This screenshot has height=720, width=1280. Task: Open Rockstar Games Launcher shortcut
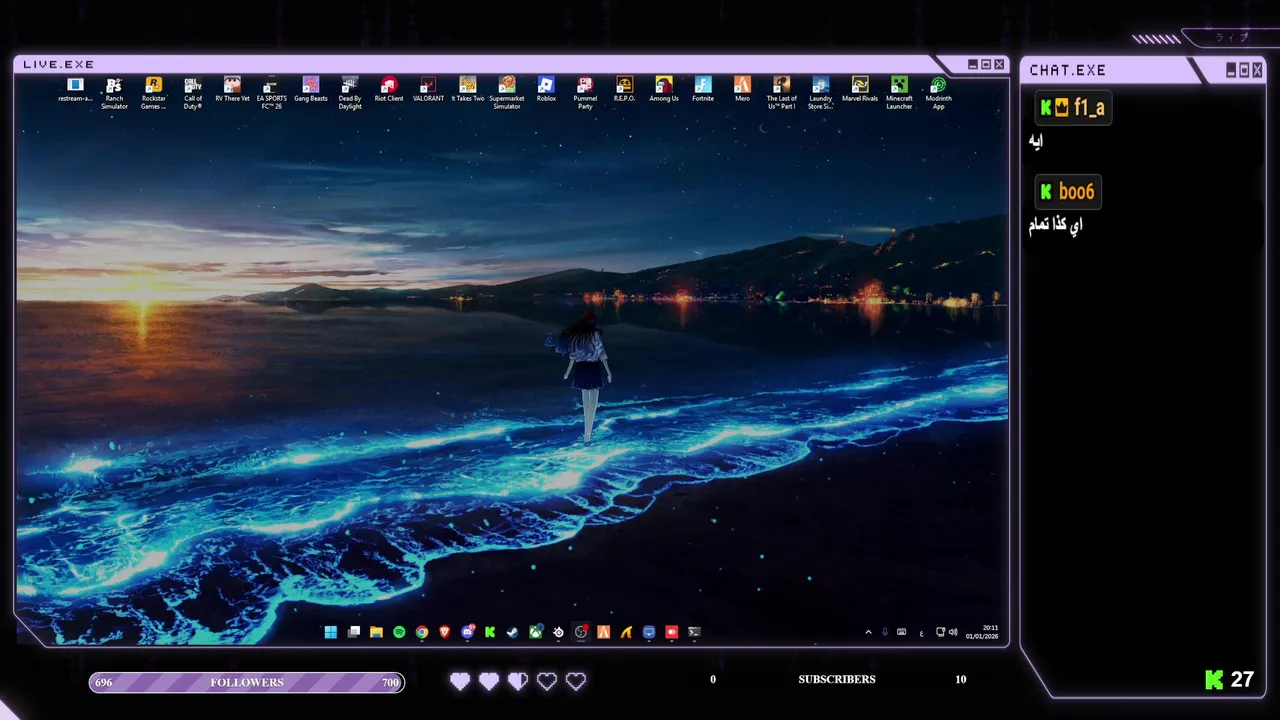(153, 93)
